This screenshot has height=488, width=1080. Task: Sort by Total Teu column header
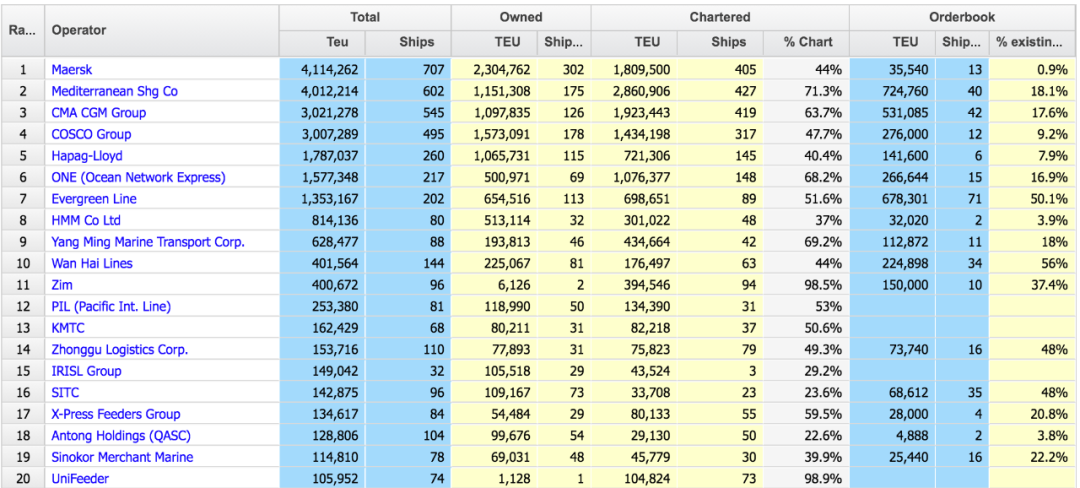click(323, 42)
